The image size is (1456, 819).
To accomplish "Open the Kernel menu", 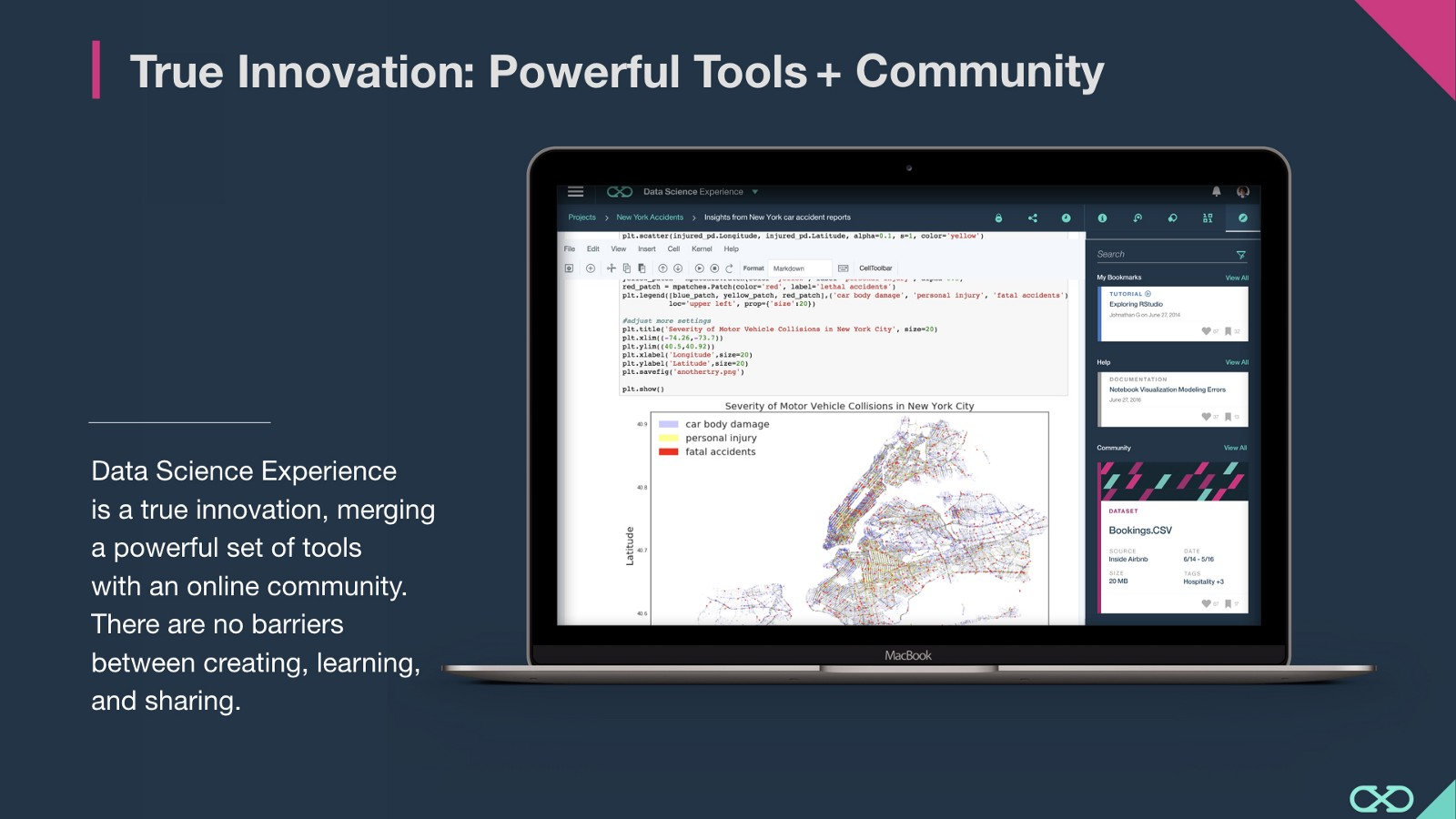I will pyautogui.click(x=702, y=249).
